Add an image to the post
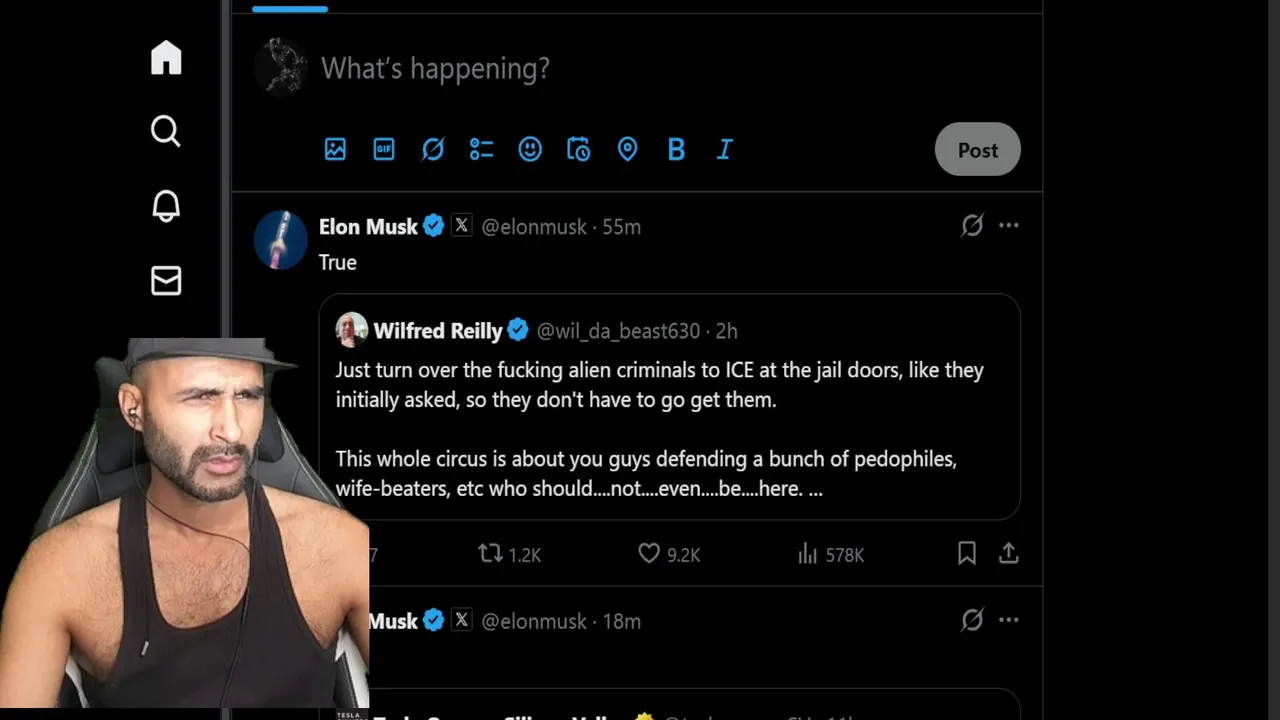The width and height of the screenshot is (1280, 720). pos(335,149)
